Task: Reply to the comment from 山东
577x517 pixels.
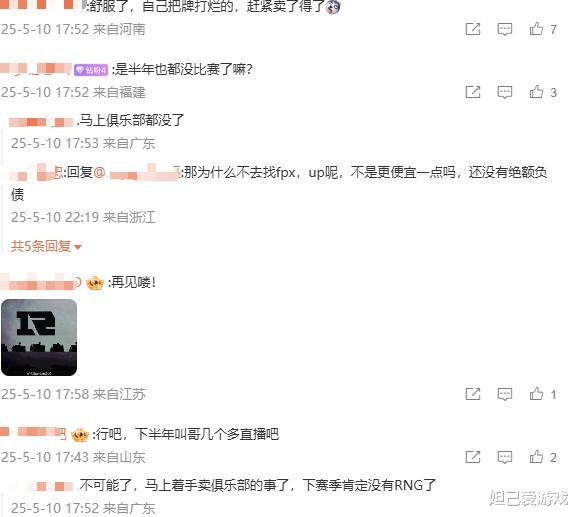Action: coord(505,457)
